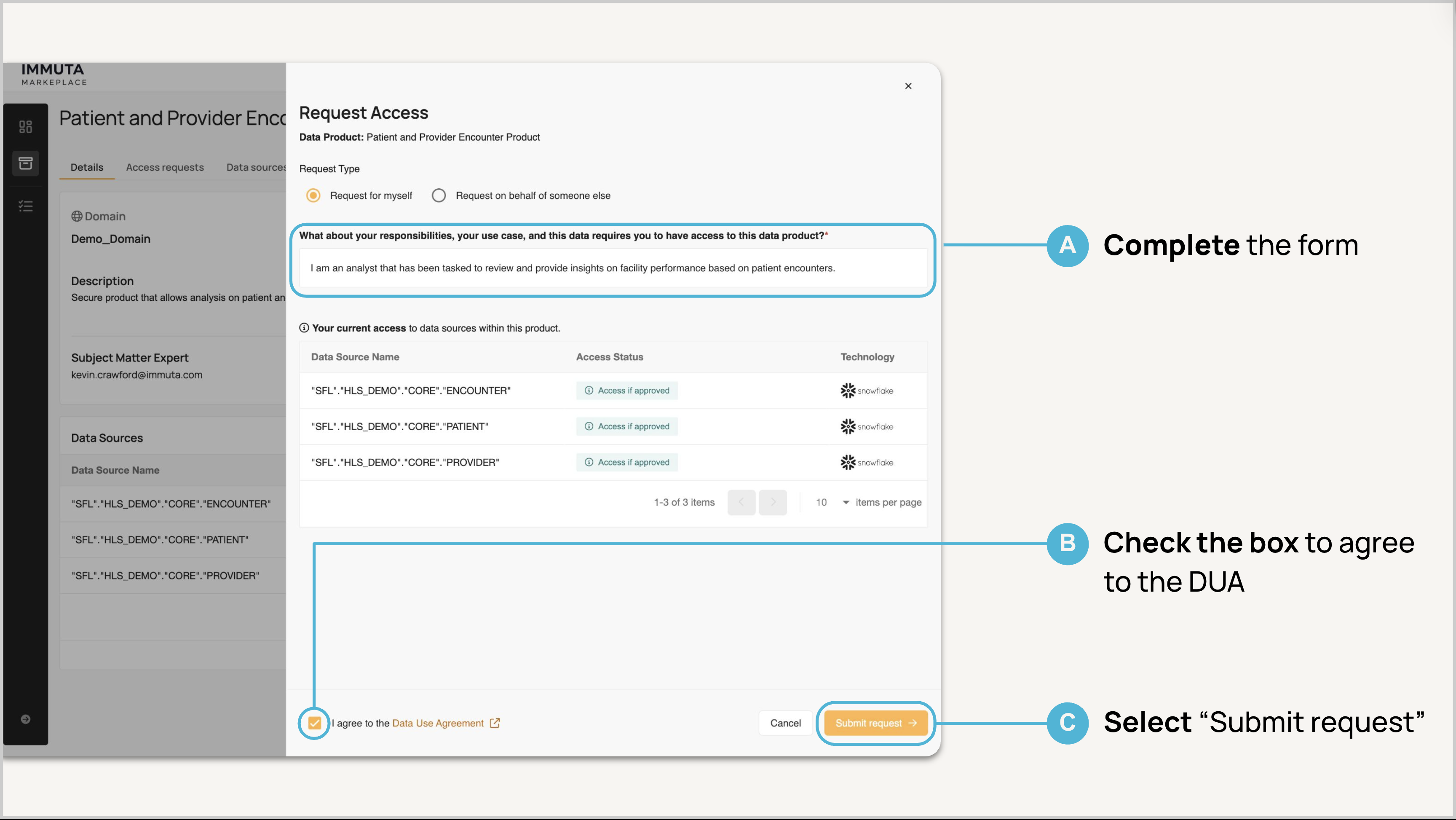Click info icon next to Your current access
Screen dimensions: 1456x820
(304, 328)
